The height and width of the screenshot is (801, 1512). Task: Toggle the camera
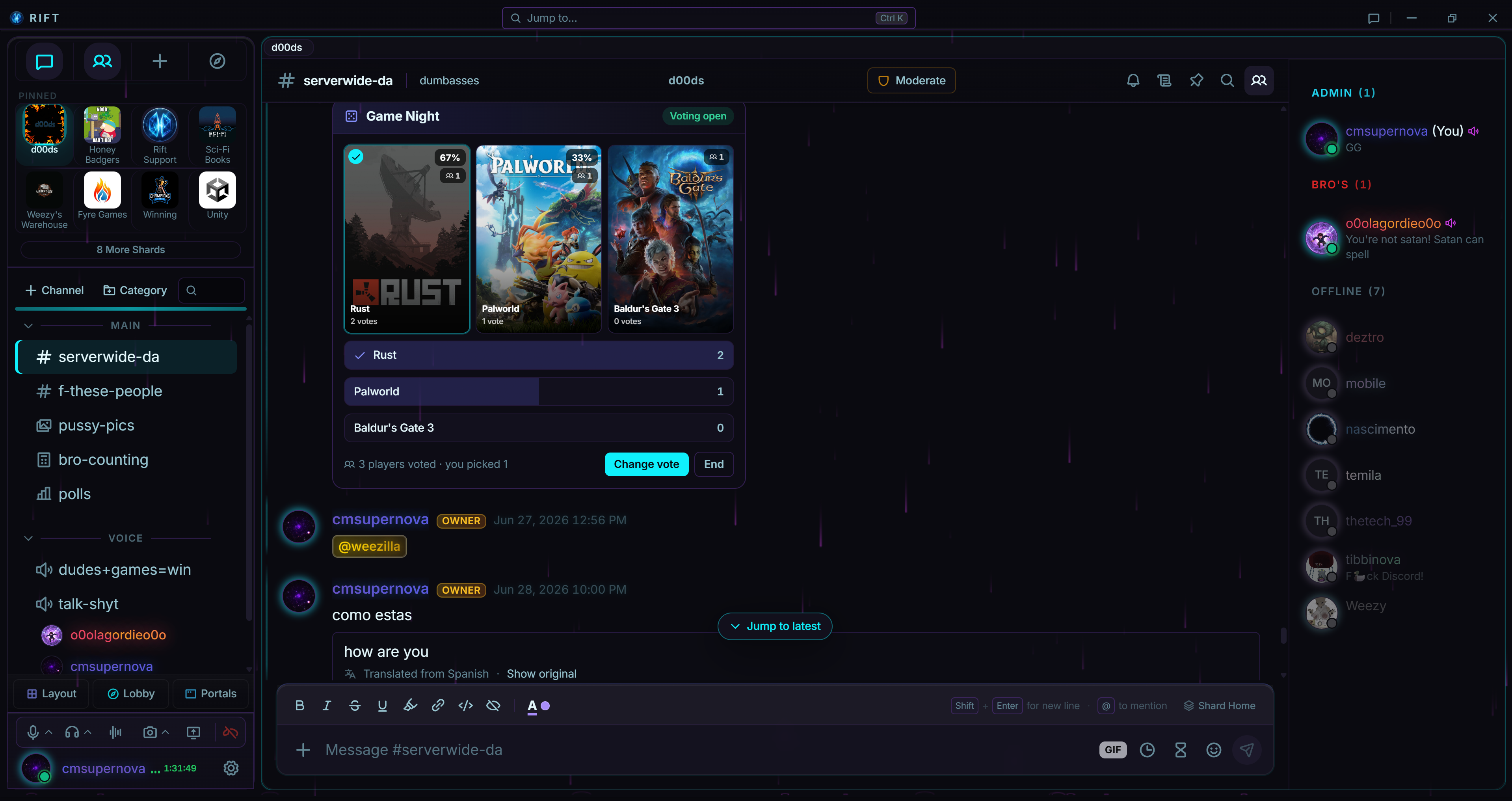coord(150,732)
